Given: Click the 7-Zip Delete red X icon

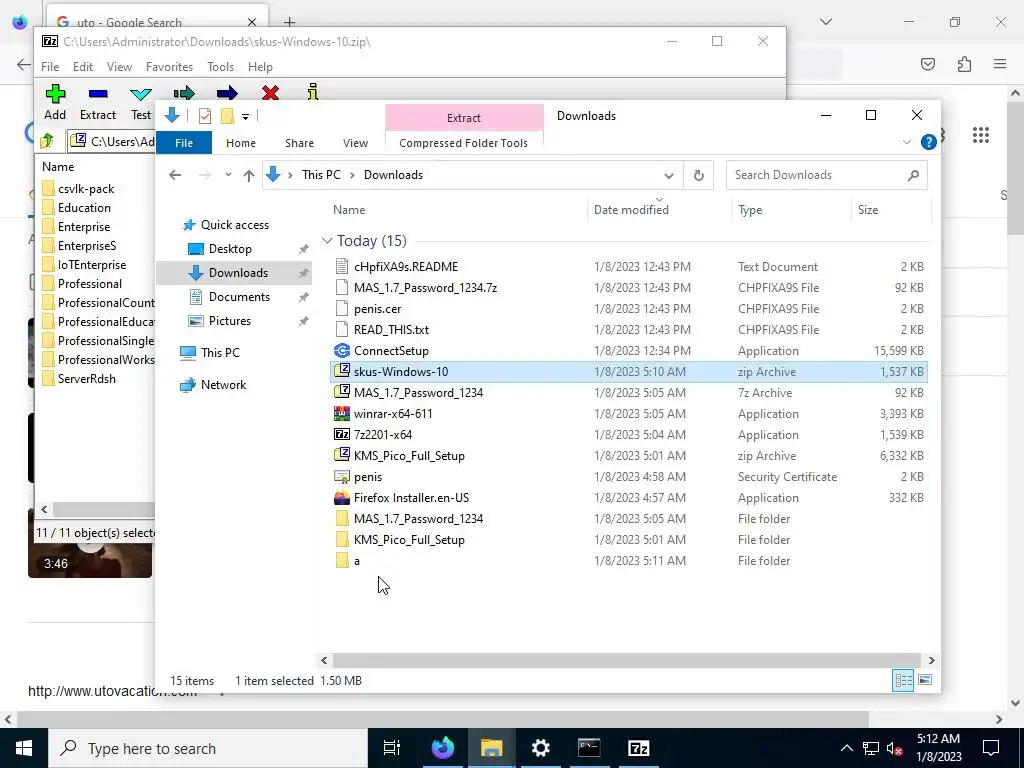Looking at the screenshot, I should pyautogui.click(x=270, y=93).
